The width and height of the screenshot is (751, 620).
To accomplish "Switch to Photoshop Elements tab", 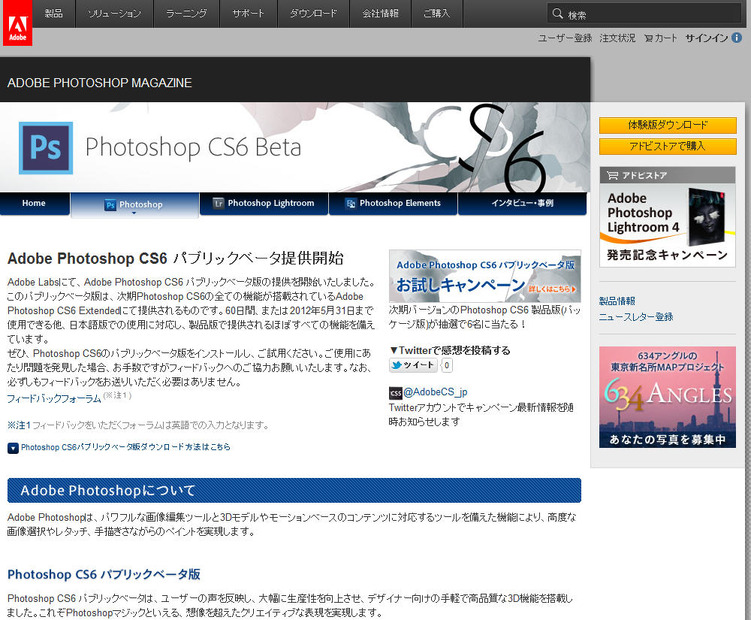I will pyautogui.click(x=393, y=203).
